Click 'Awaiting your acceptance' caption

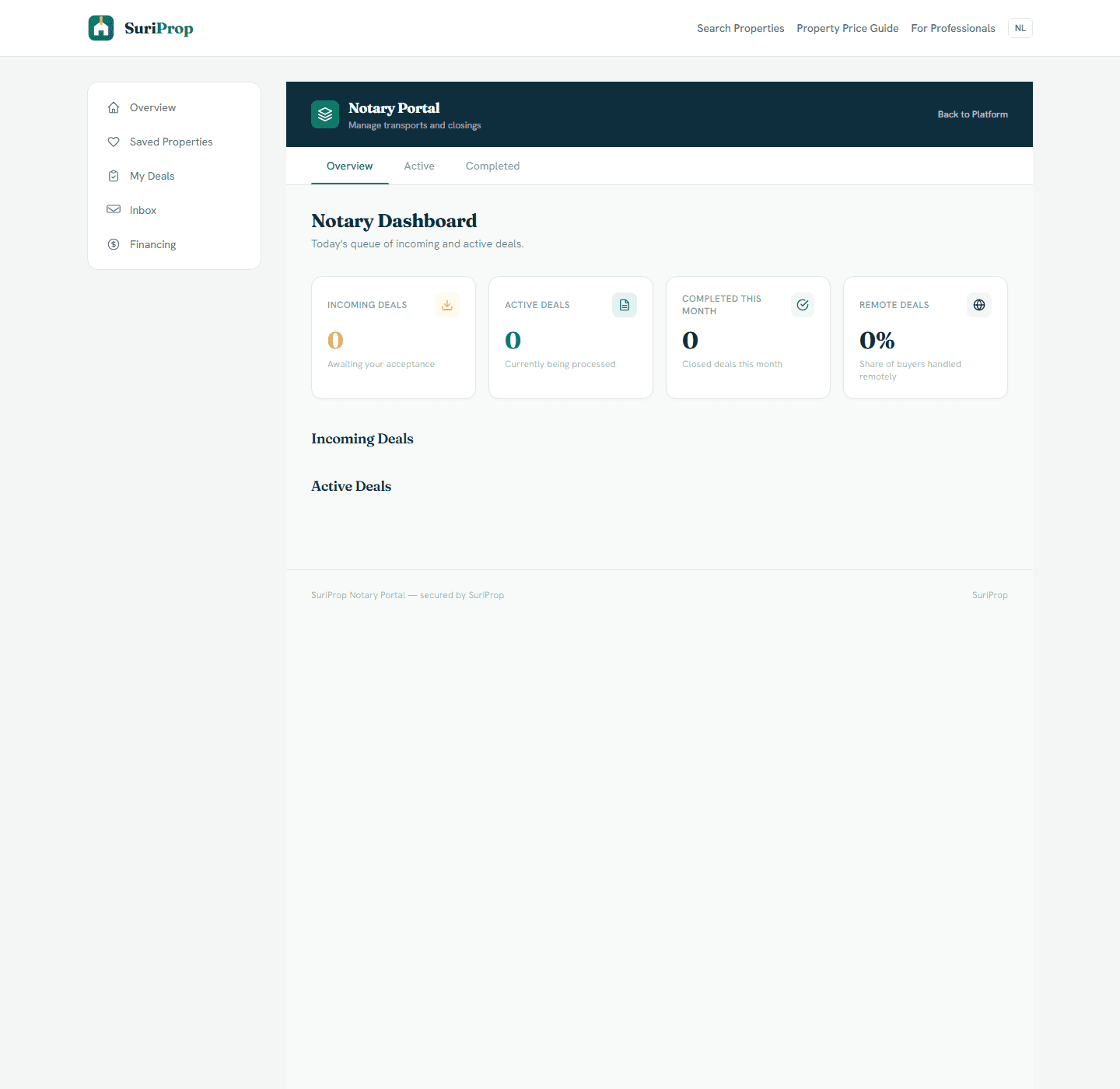381,364
